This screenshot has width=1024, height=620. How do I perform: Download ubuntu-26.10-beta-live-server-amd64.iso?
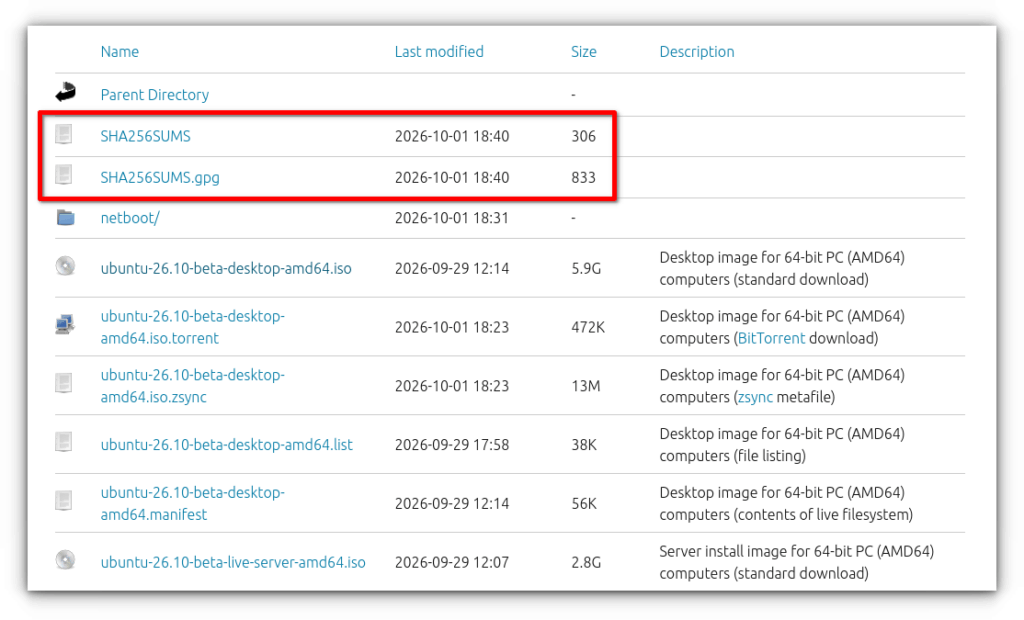click(x=233, y=563)
